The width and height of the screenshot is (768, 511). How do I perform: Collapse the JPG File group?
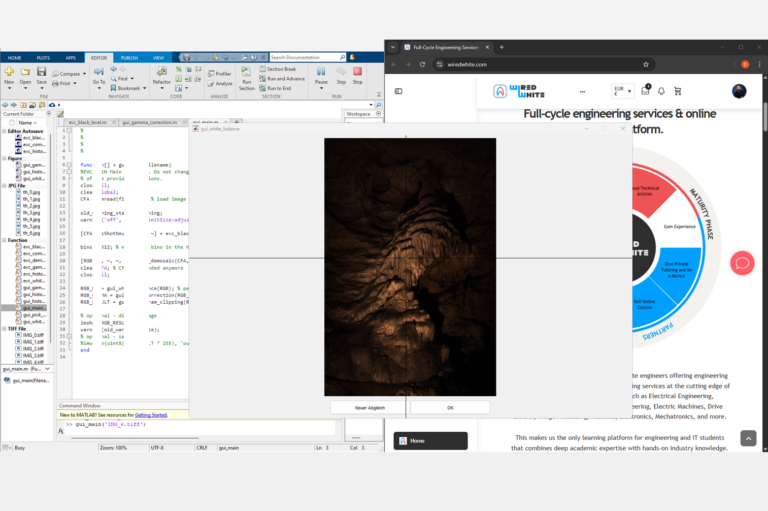[4, 186]
